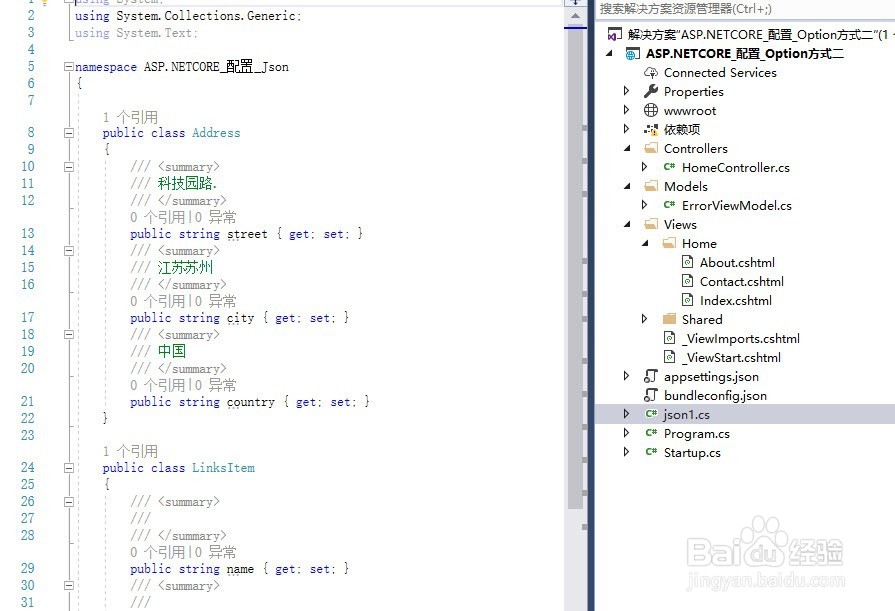Image resolution: width=895 pixels, height=611 pixels.
Task: Click the Connected Services cloud icon
Action: point(651,73)
